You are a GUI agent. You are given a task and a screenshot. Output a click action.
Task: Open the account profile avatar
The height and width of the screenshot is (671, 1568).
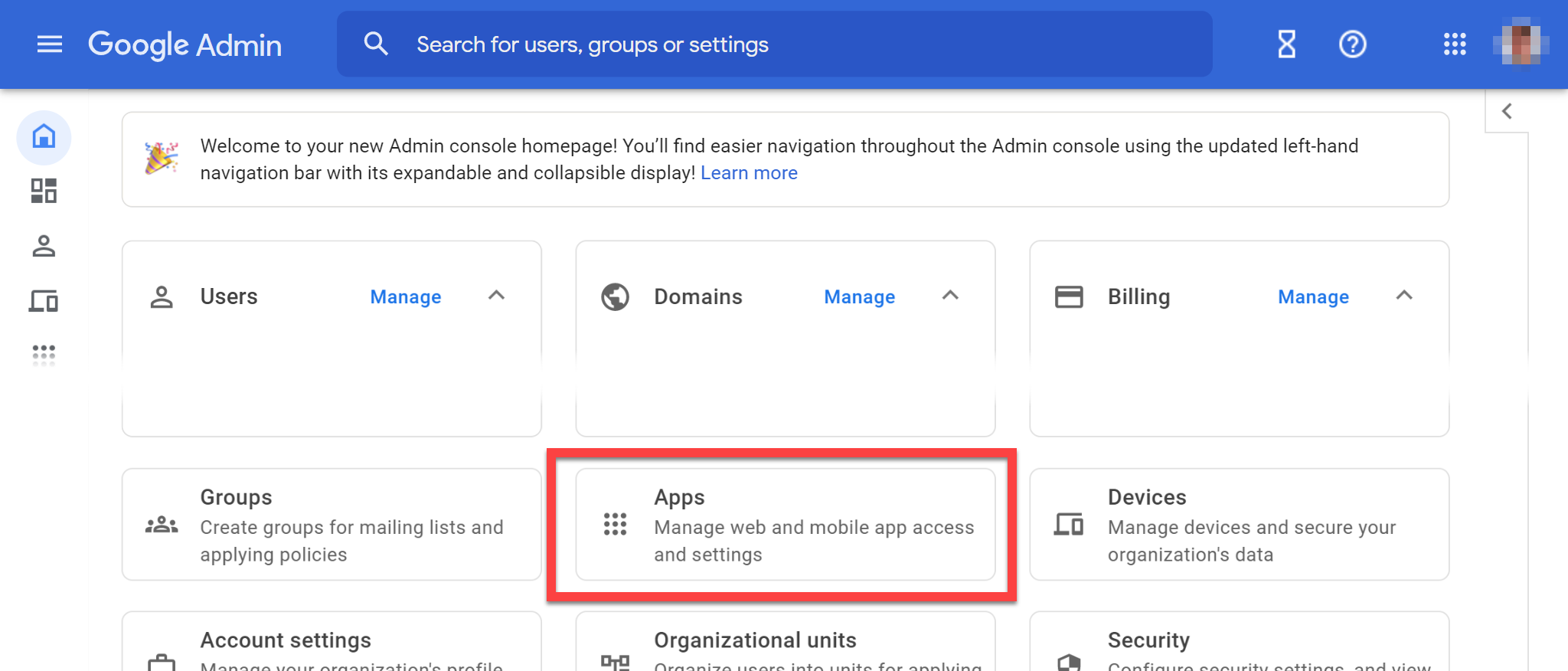coord(1521,44)
